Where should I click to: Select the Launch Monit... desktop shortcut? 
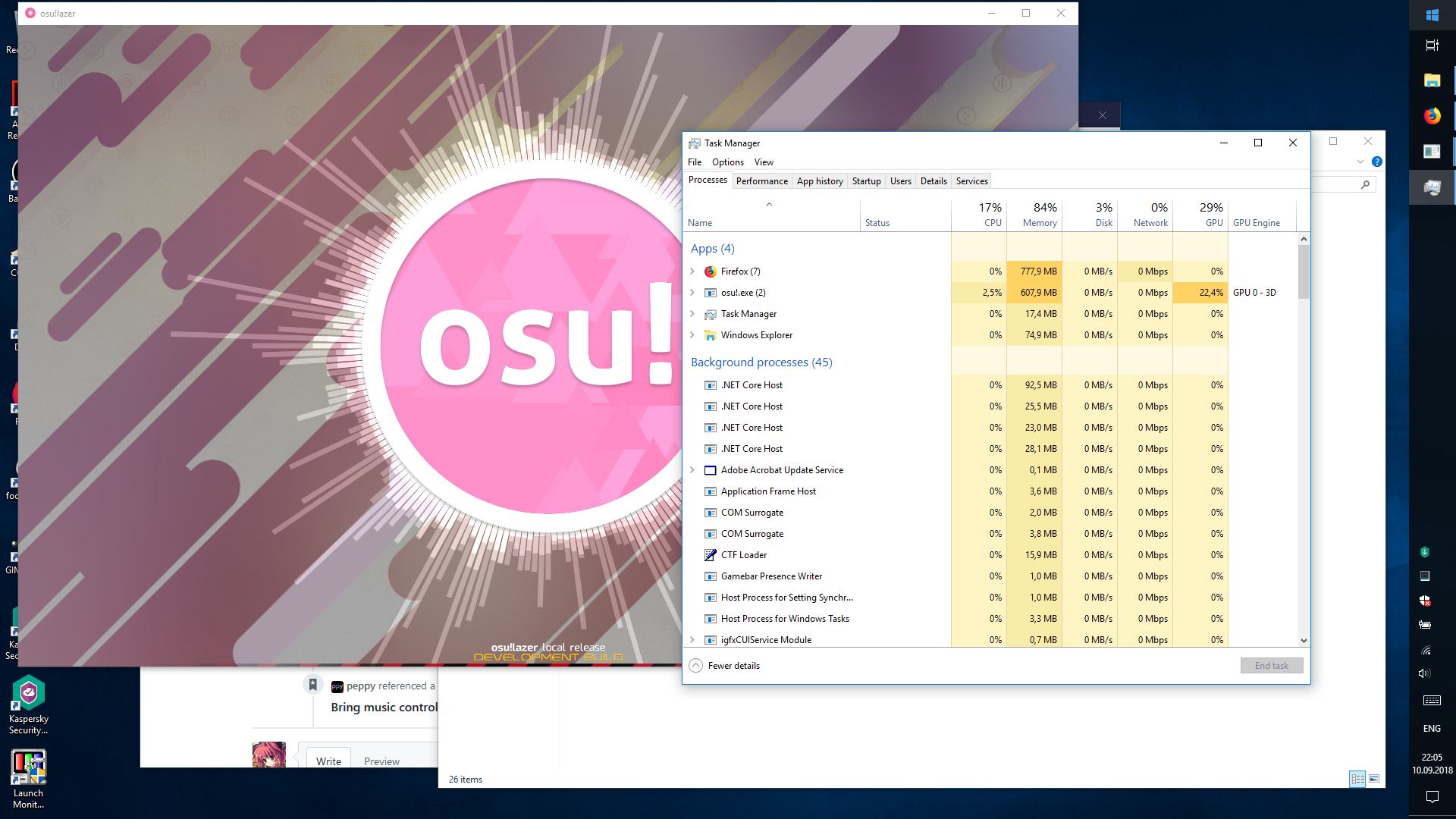coord(29,779)
